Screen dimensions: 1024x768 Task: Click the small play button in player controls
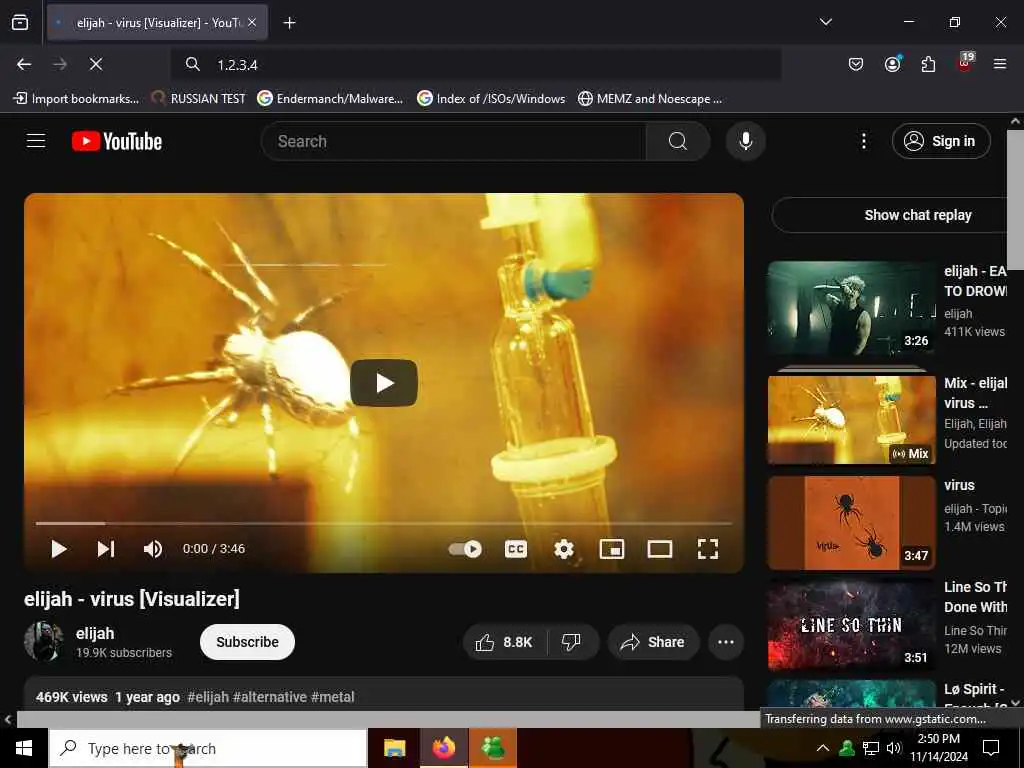coord(59,549)
